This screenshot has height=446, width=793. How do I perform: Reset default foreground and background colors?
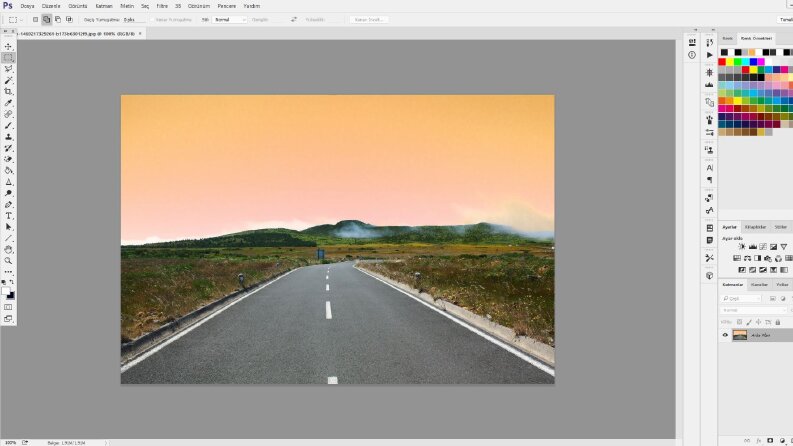pyautogui.click(x=4, y=282)
